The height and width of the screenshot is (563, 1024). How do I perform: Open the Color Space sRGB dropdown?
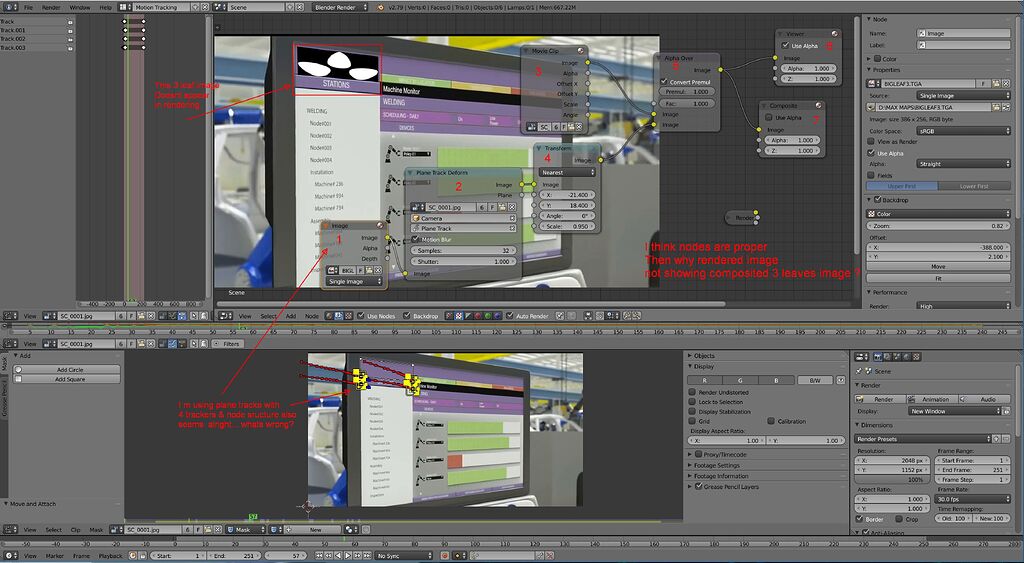pos(963,131)
